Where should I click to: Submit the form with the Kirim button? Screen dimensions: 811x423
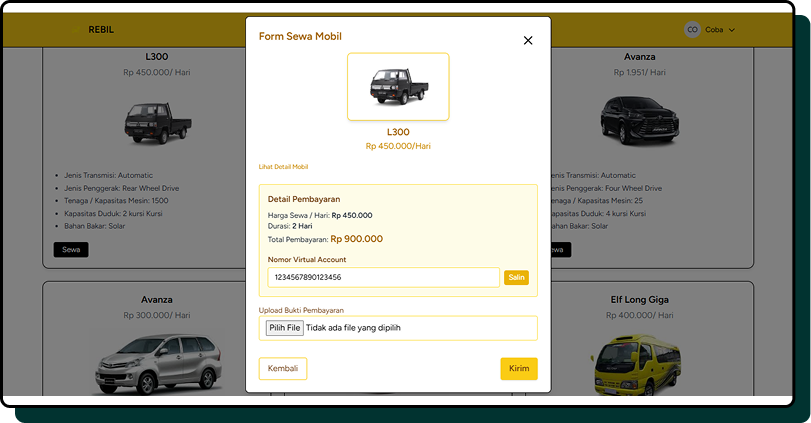[x=519, y=369]
